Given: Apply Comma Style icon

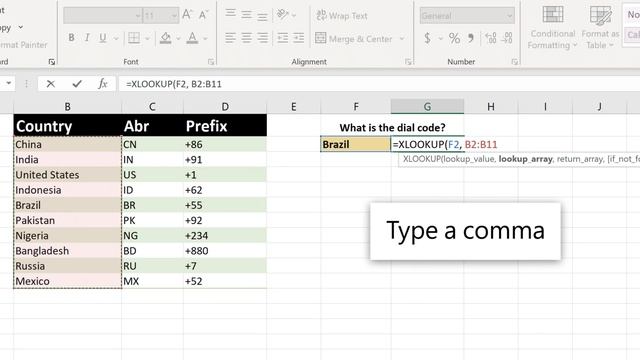Looking at the screenshot, I should coord(471,38).
